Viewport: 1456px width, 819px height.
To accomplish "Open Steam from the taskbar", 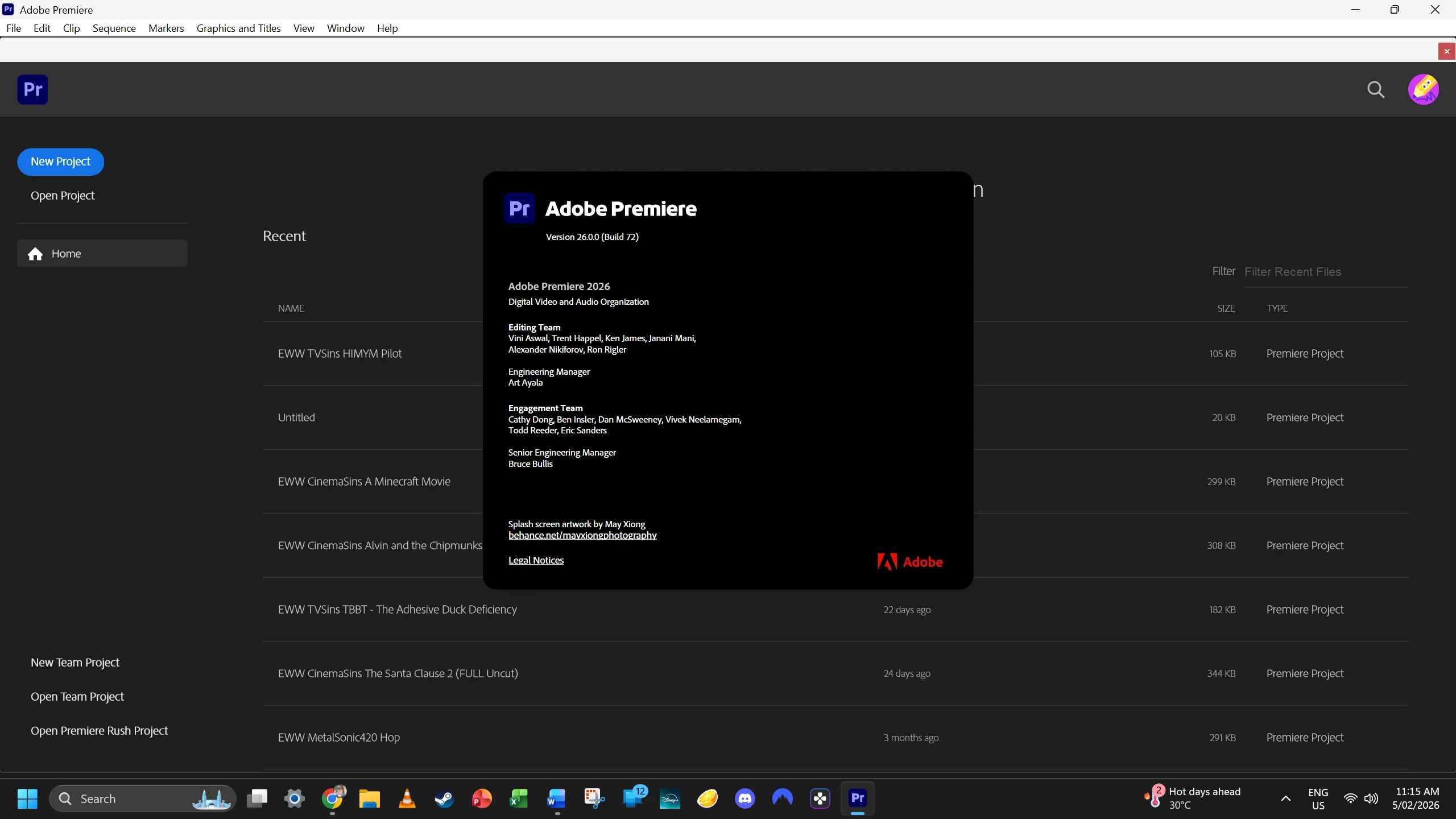I will click(444, 799).
